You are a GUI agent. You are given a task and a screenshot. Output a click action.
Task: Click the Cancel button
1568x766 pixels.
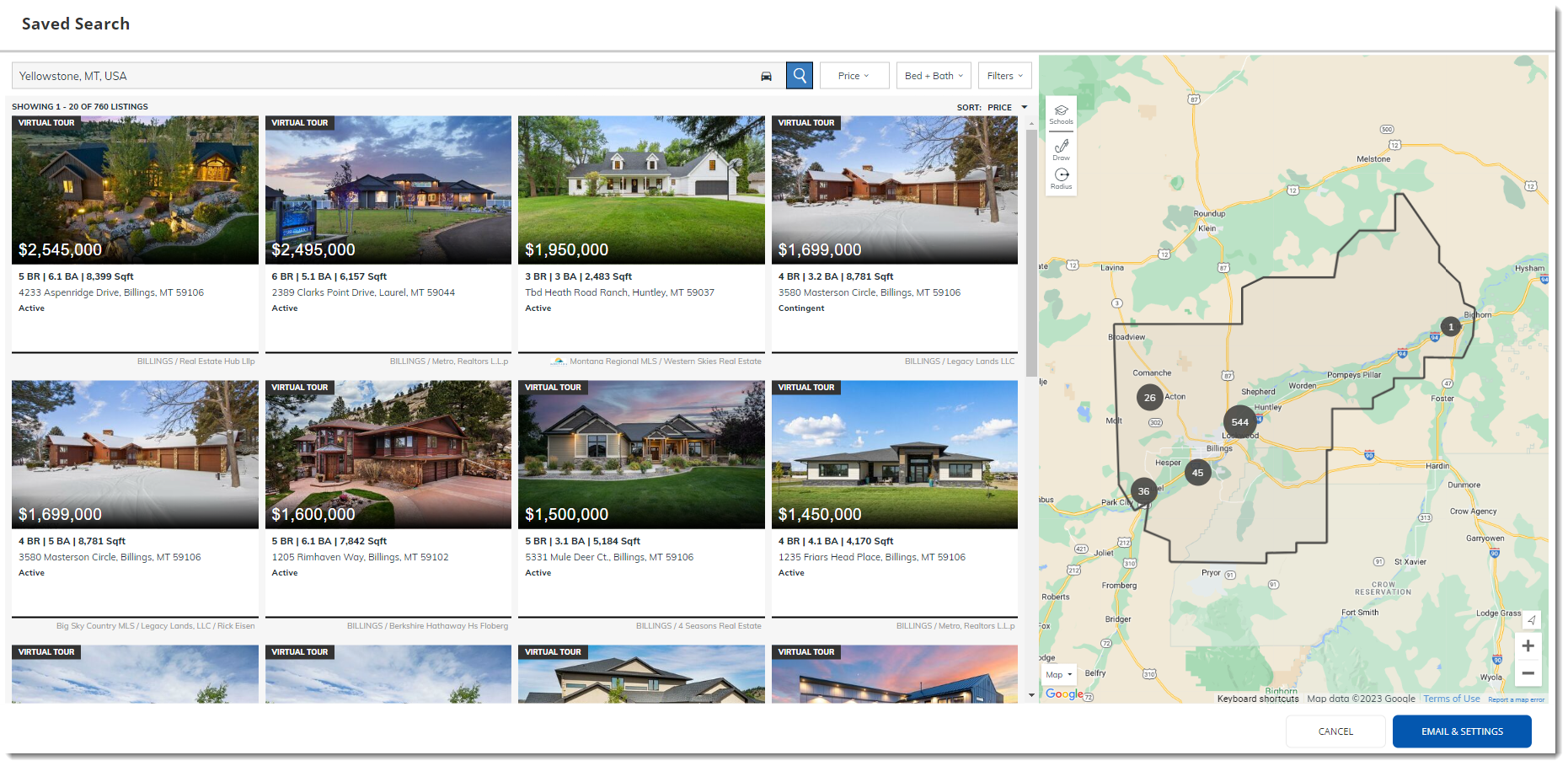[x=1335, y=731]
